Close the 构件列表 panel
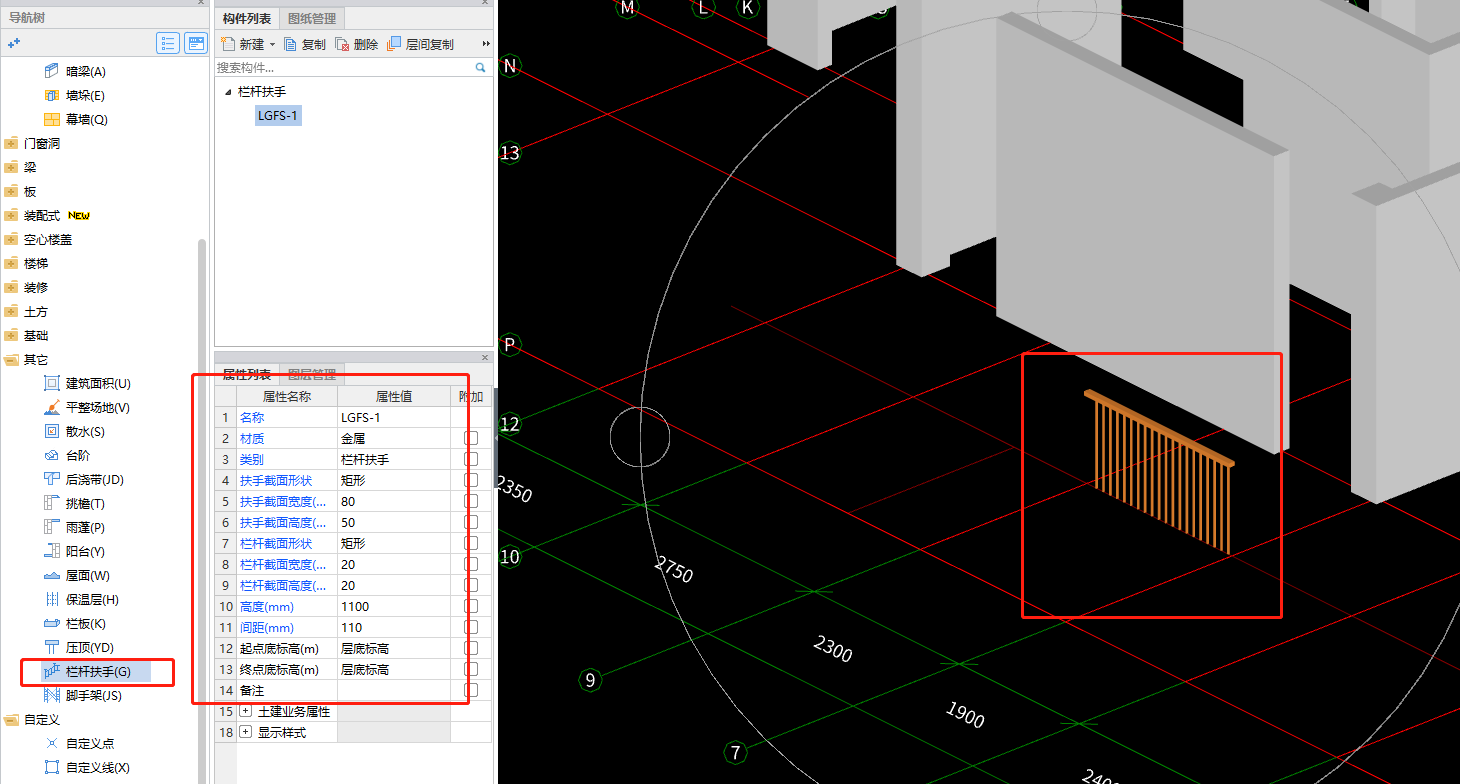Image resolution: width=1460 pixels, height=784 pixels. point(486,3)
